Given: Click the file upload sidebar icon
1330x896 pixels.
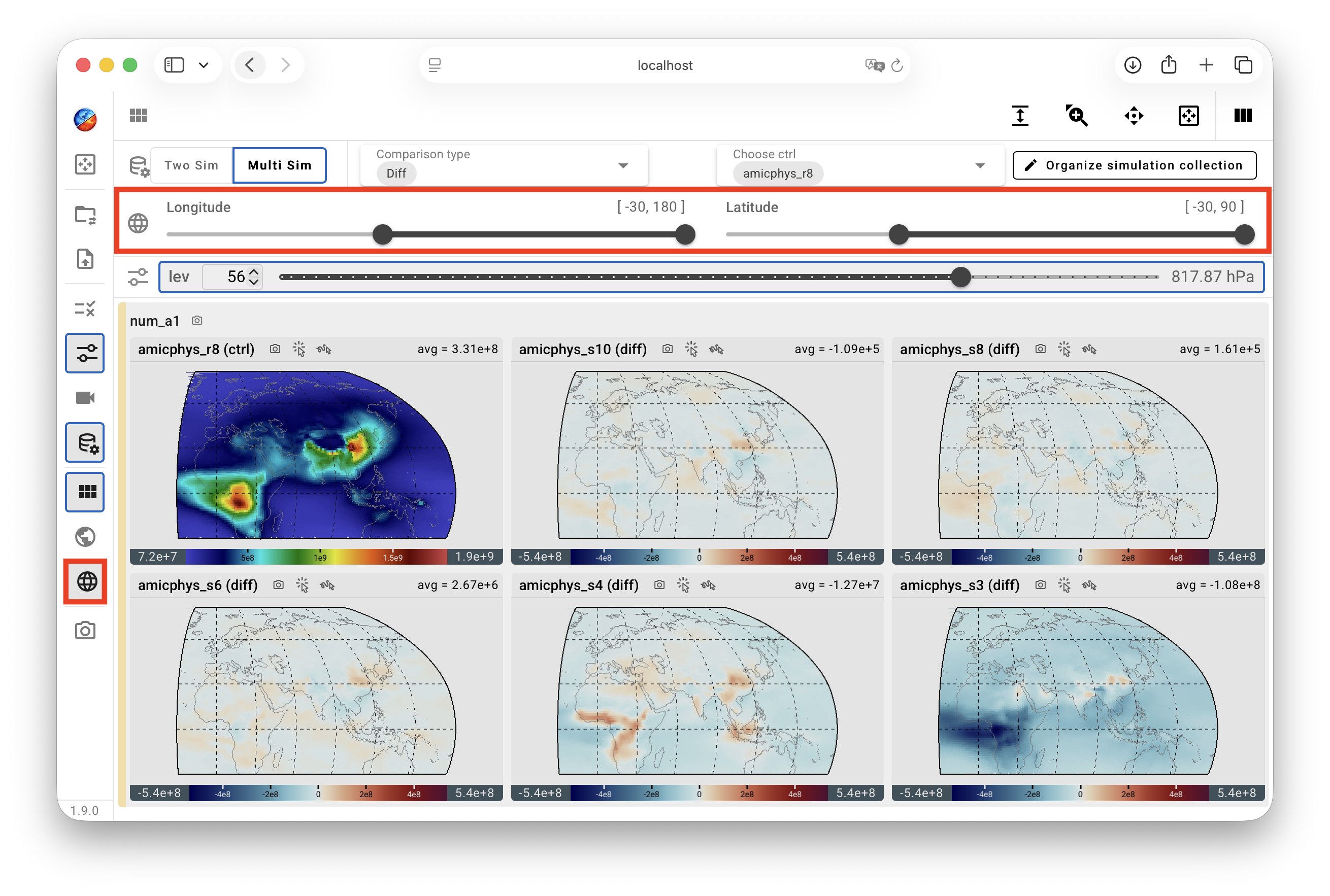Looking at the screenshot, I should pyautogui.click(x=85, y=259).
